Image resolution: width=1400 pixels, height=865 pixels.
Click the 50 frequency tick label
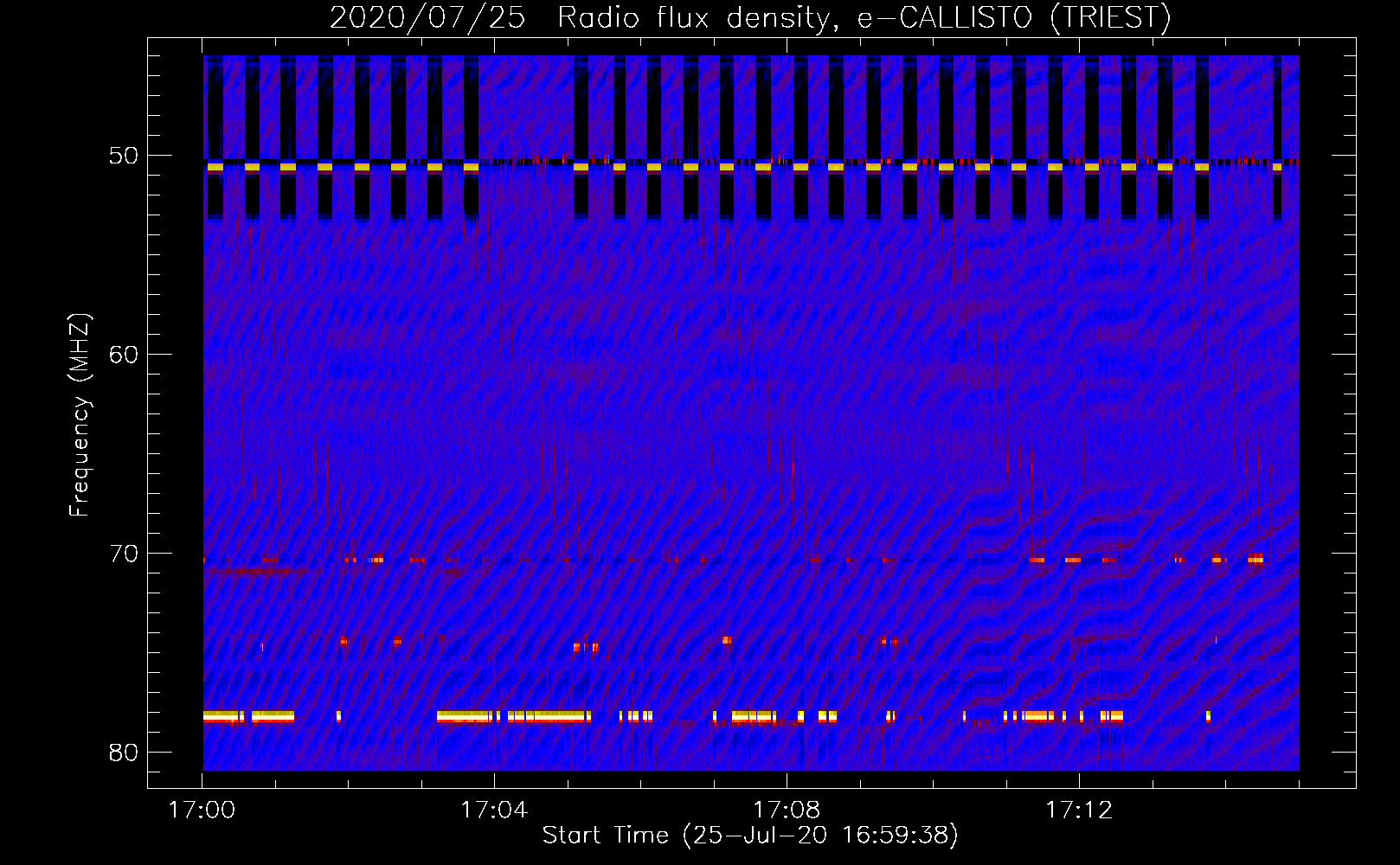[x=124, y=157]
